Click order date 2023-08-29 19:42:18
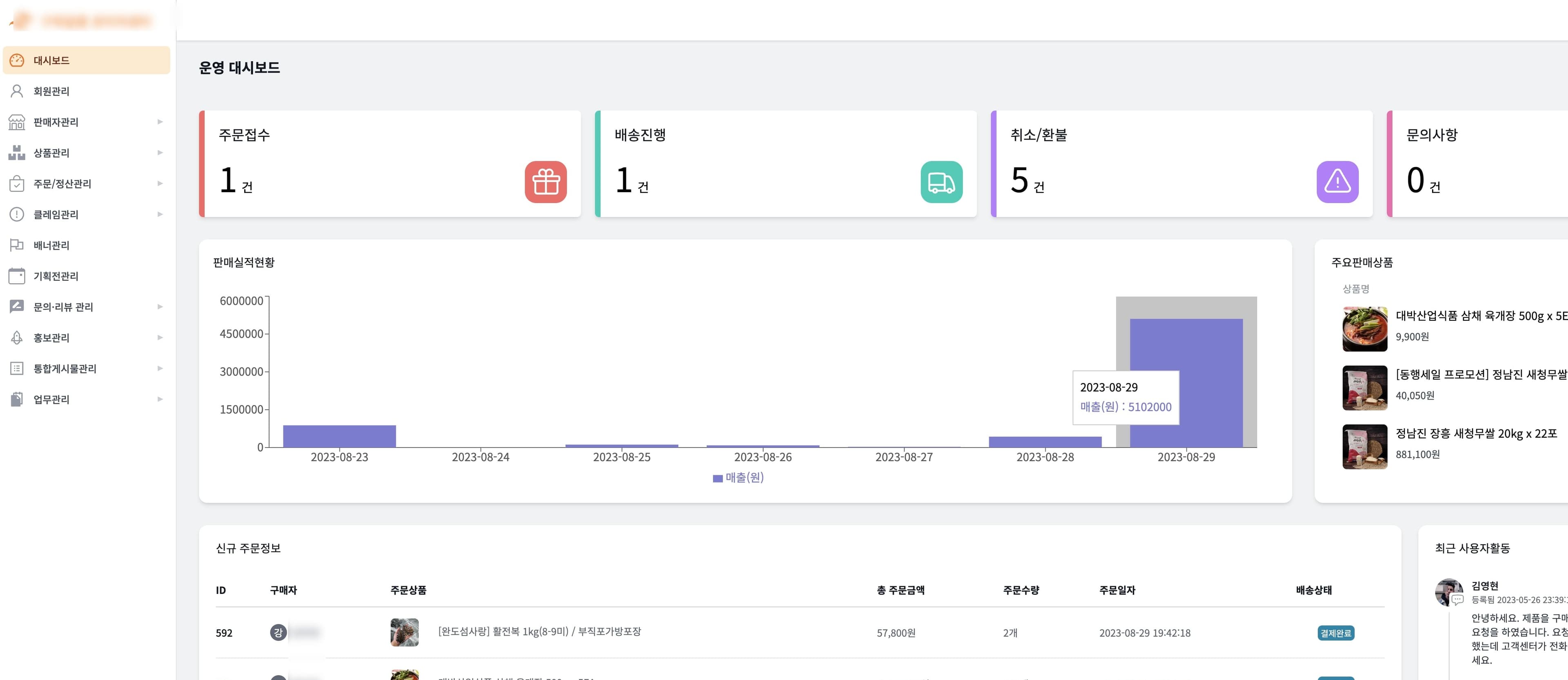The width and height of the screenshot is (1568, 680). pyautogui.click(x=1145, y=633)
